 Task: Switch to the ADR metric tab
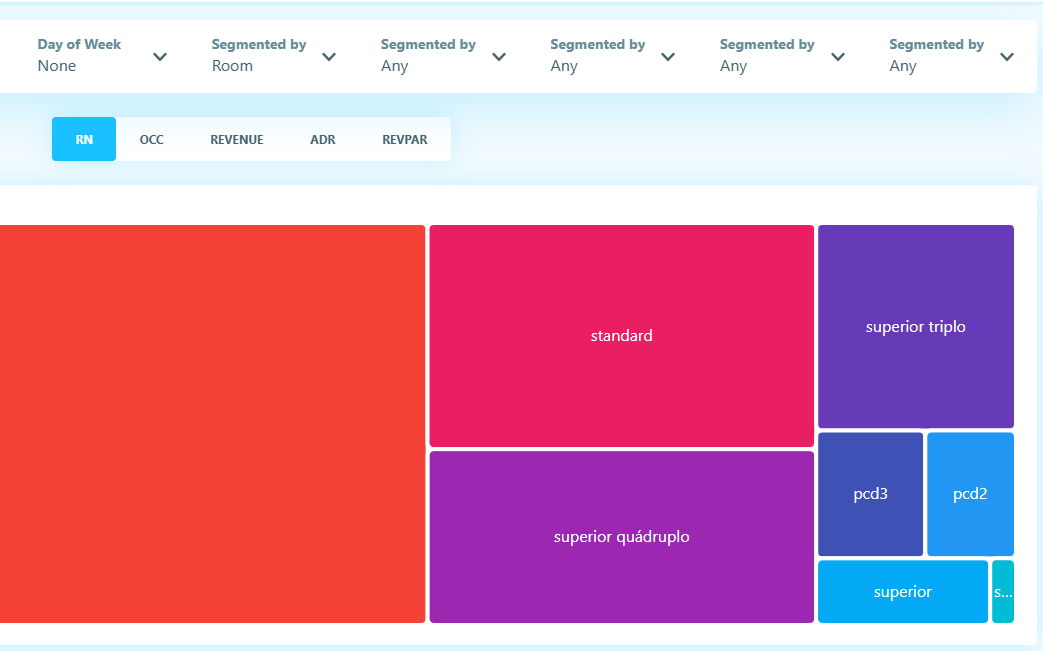coord(323,139)
